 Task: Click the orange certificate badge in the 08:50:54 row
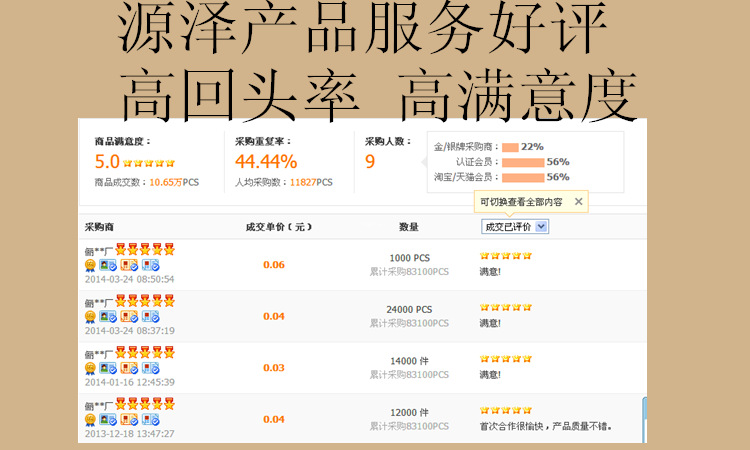(x=129, y=265)
